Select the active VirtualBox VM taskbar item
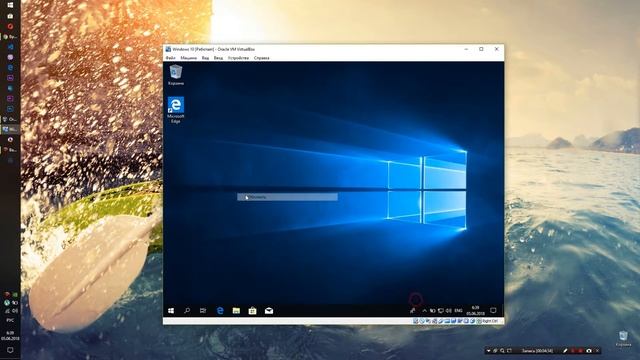Screen dimensions: 640x360 tap(10, 129)
